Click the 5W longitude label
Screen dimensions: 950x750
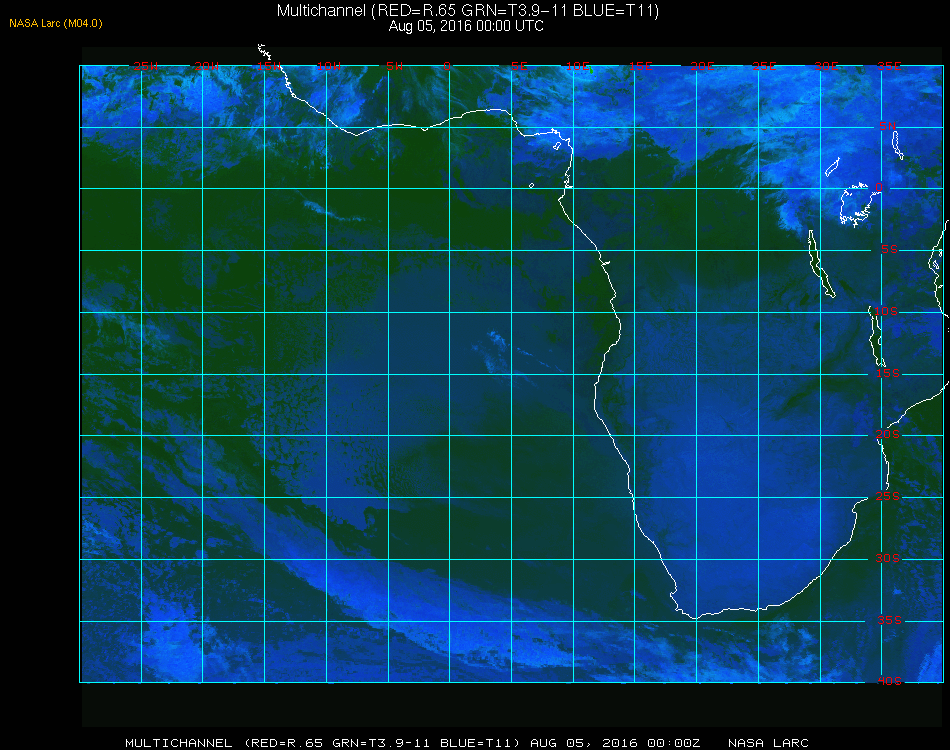[394, 66]
